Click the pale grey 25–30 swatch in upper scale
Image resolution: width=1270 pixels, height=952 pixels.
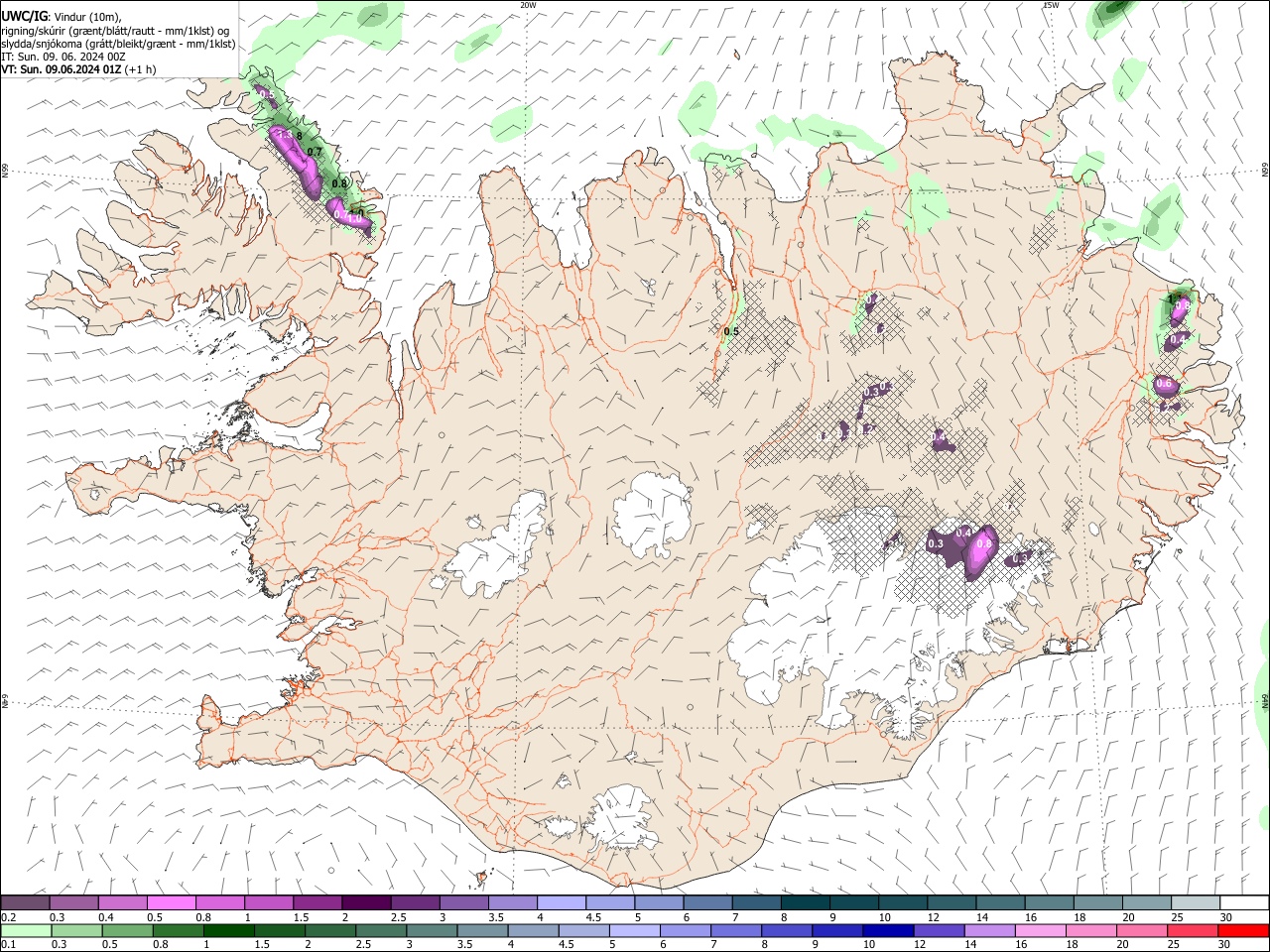point(1196,903)
